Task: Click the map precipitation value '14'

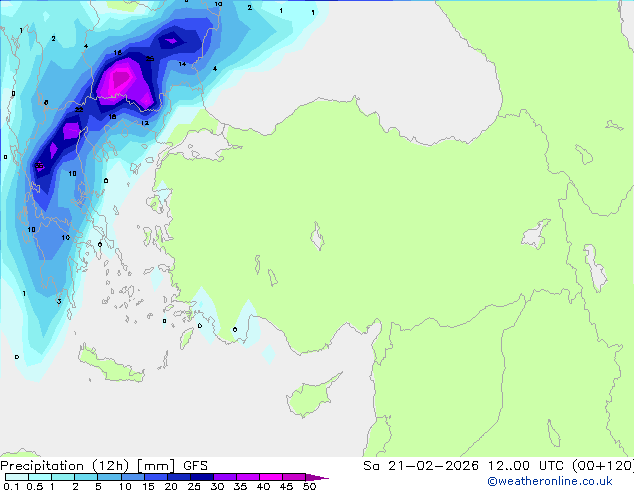Action: pos(182,64)
